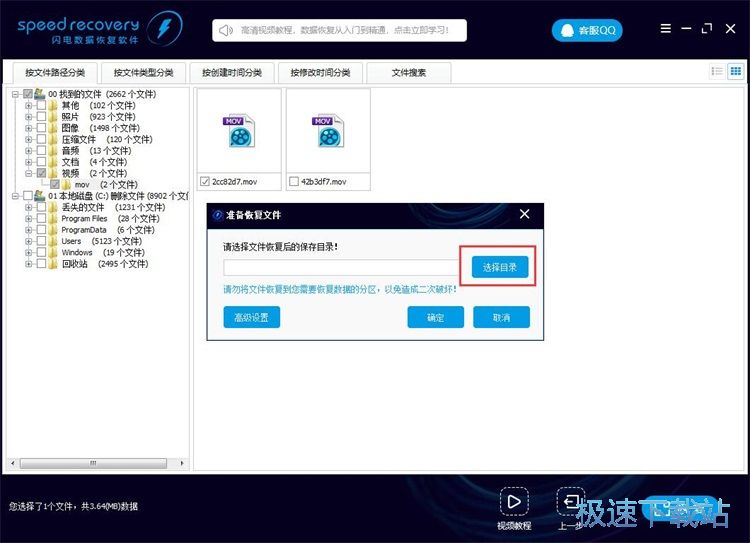Open the 客服QQ support button

click(x=587, y=31)
